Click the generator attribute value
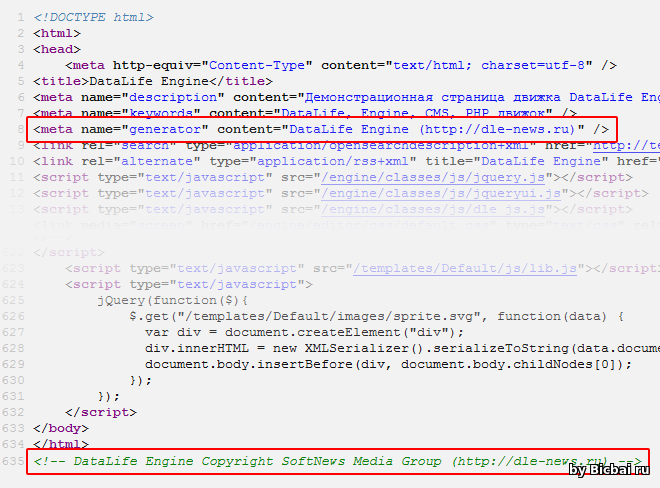Viewport: 660px width, 488px height. [x=165, y=129]
